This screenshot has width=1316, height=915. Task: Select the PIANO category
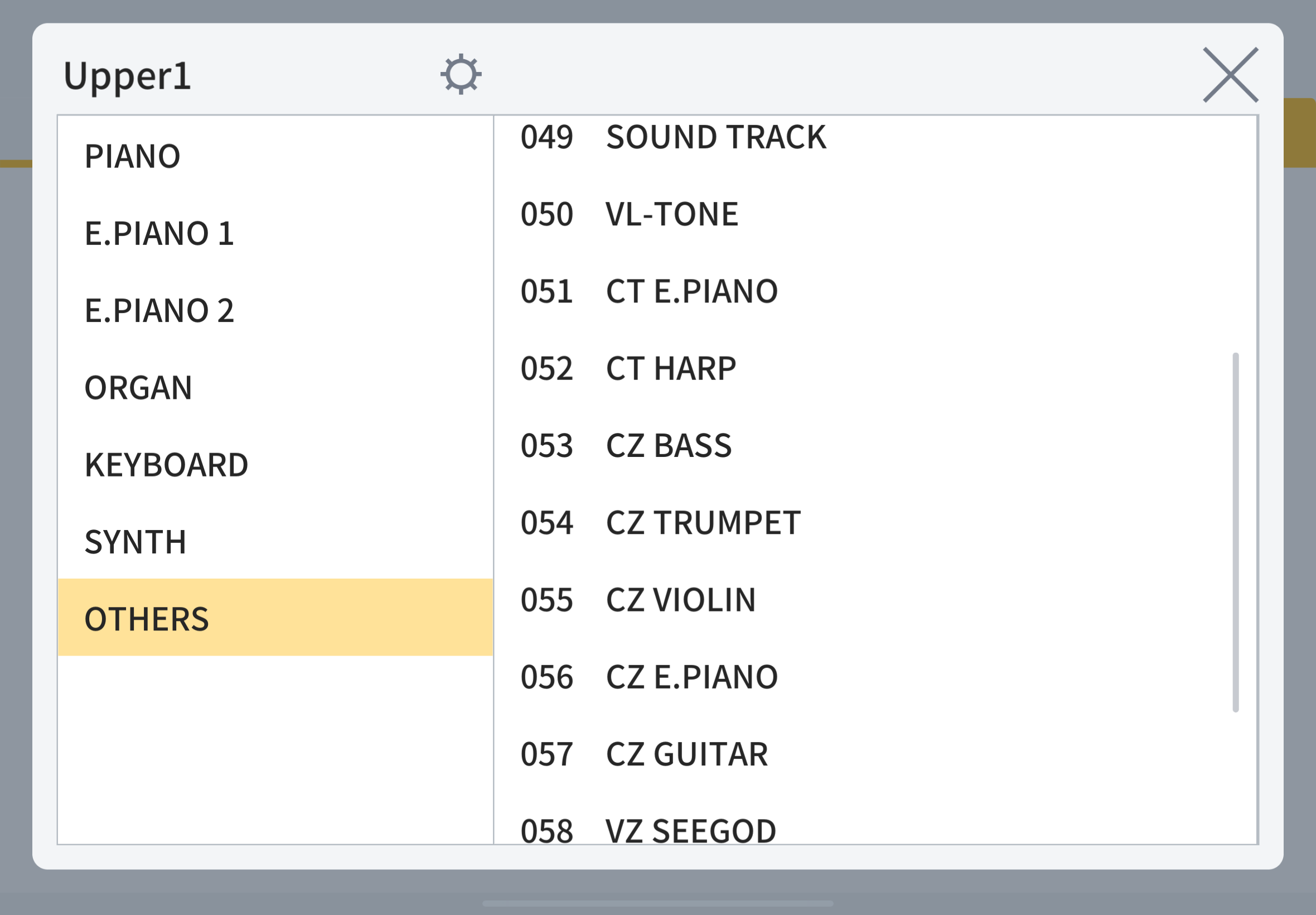tap(275, 156)
